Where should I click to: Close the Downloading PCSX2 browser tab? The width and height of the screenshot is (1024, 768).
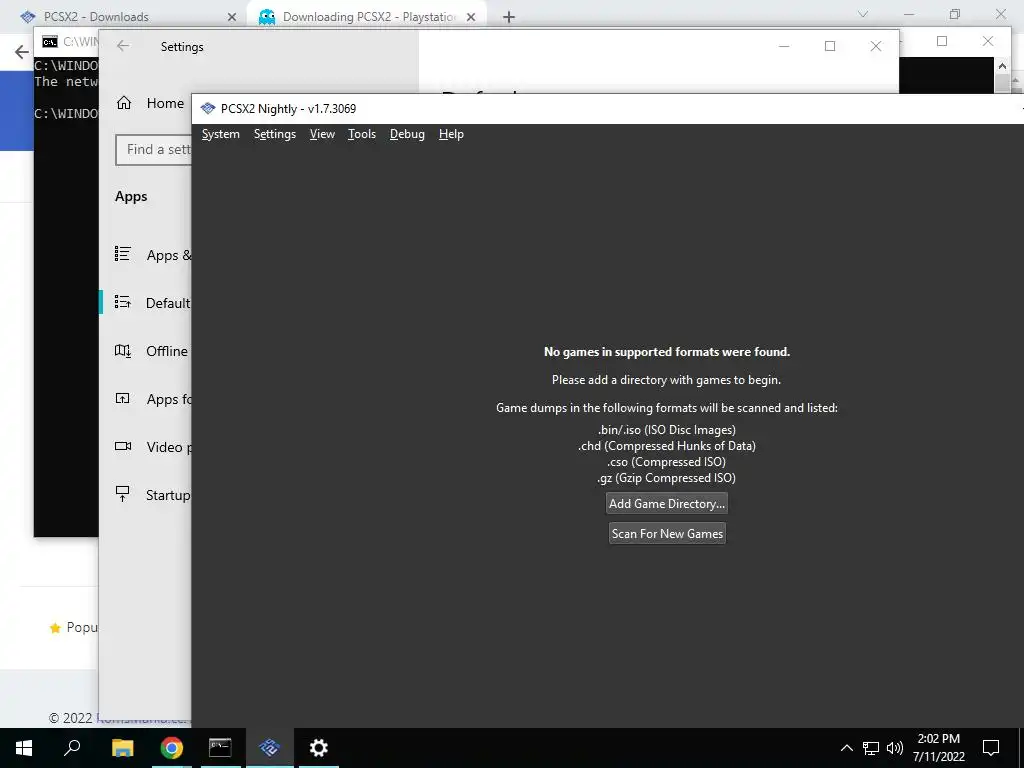(471, 17)
